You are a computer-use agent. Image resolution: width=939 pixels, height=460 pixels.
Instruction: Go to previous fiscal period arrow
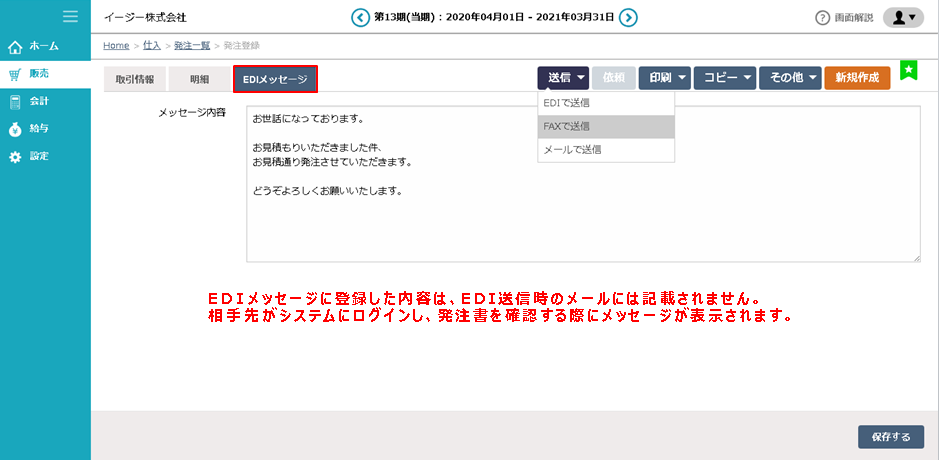click(x=359, y=17)
